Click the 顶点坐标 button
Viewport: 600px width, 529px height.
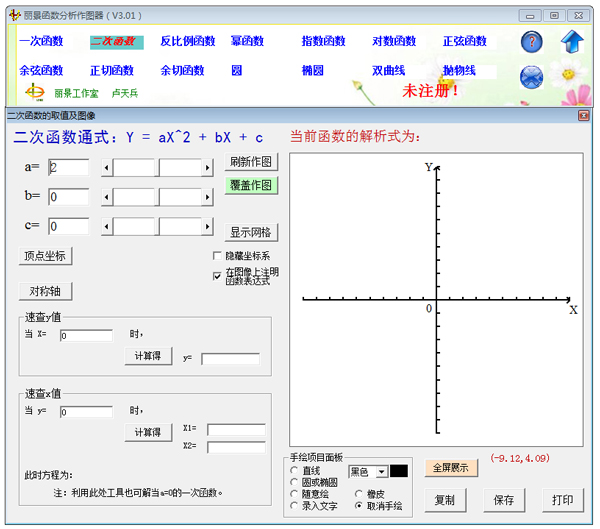point(45,256)
